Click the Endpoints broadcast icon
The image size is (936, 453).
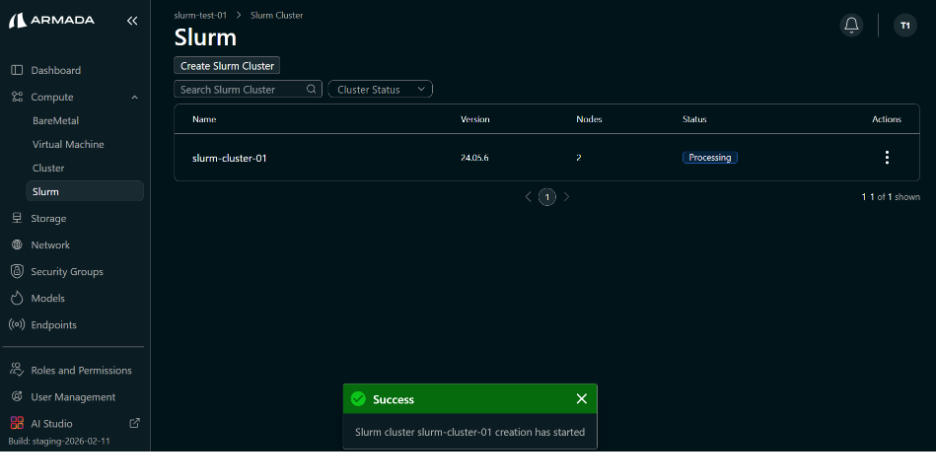click(17, 325)
